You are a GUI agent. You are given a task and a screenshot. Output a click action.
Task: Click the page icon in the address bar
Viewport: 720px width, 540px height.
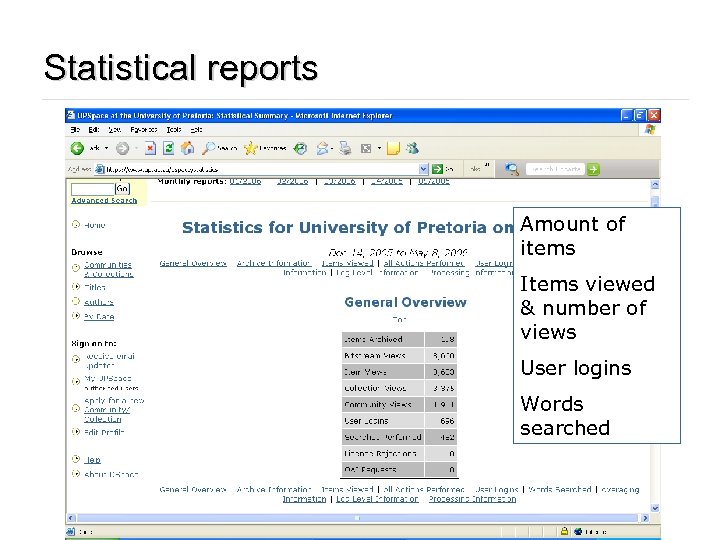(x=100, y=169)
